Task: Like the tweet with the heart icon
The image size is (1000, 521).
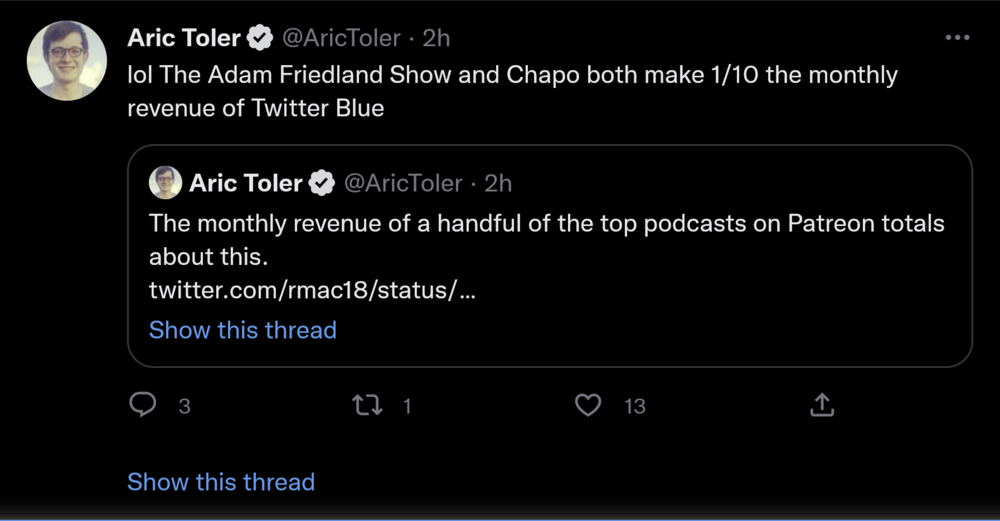Action: (x=588, y=405)
